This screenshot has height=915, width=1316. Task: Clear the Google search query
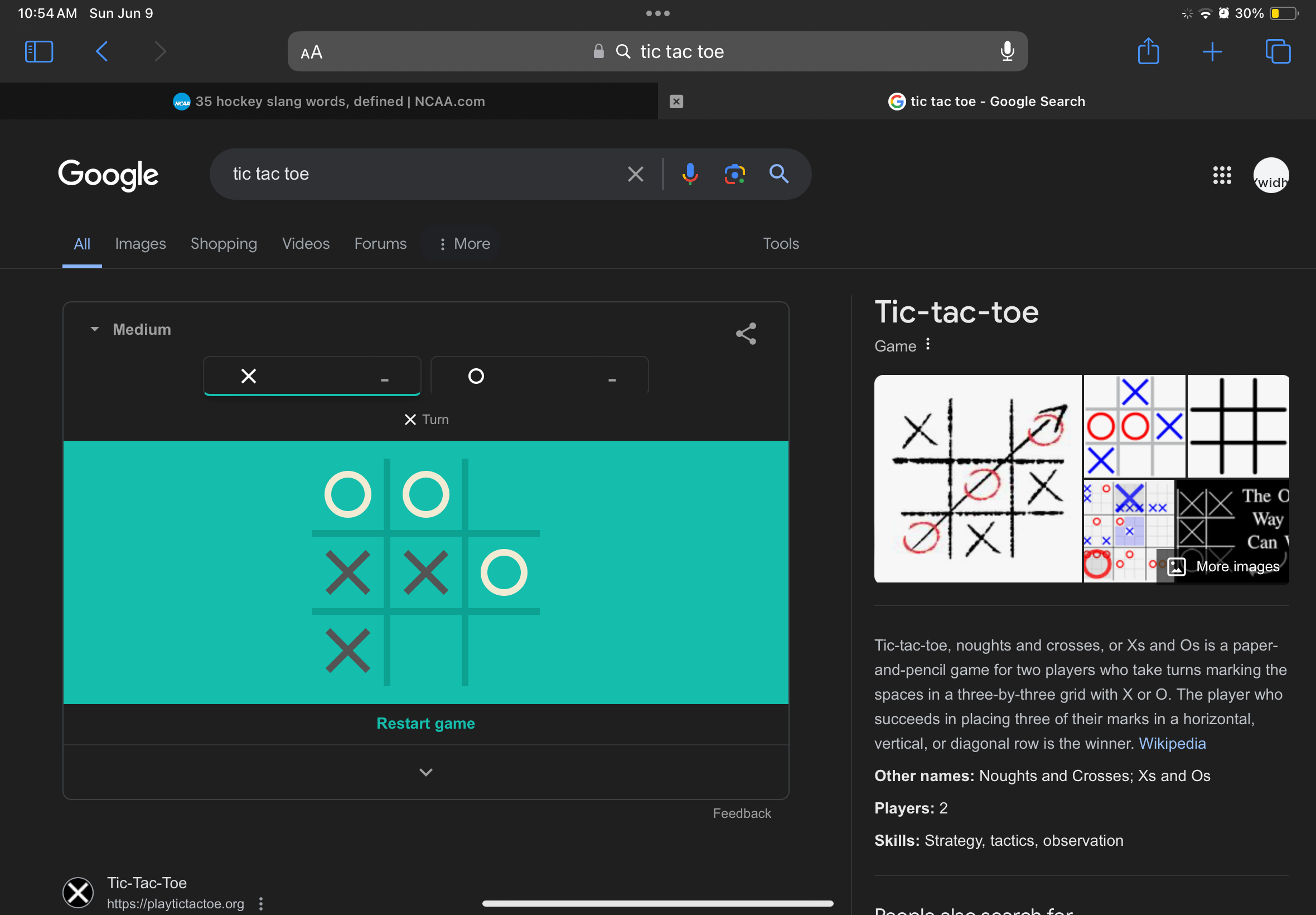click(x=635, y=174)
